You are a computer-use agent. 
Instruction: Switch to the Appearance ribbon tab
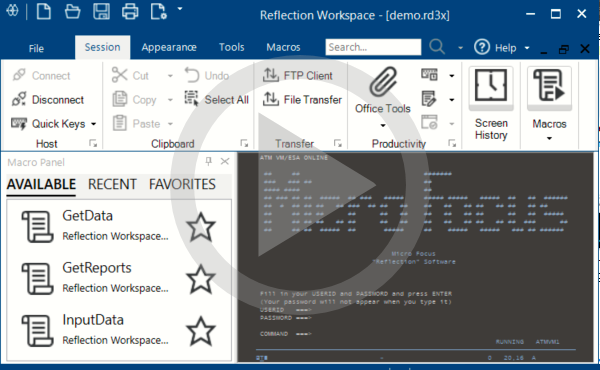pos(169,47)
